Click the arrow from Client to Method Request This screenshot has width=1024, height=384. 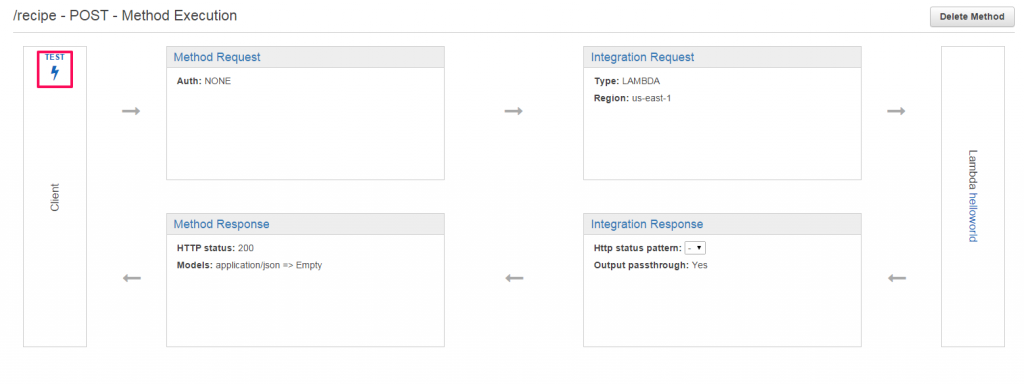(x=131, y=111)
